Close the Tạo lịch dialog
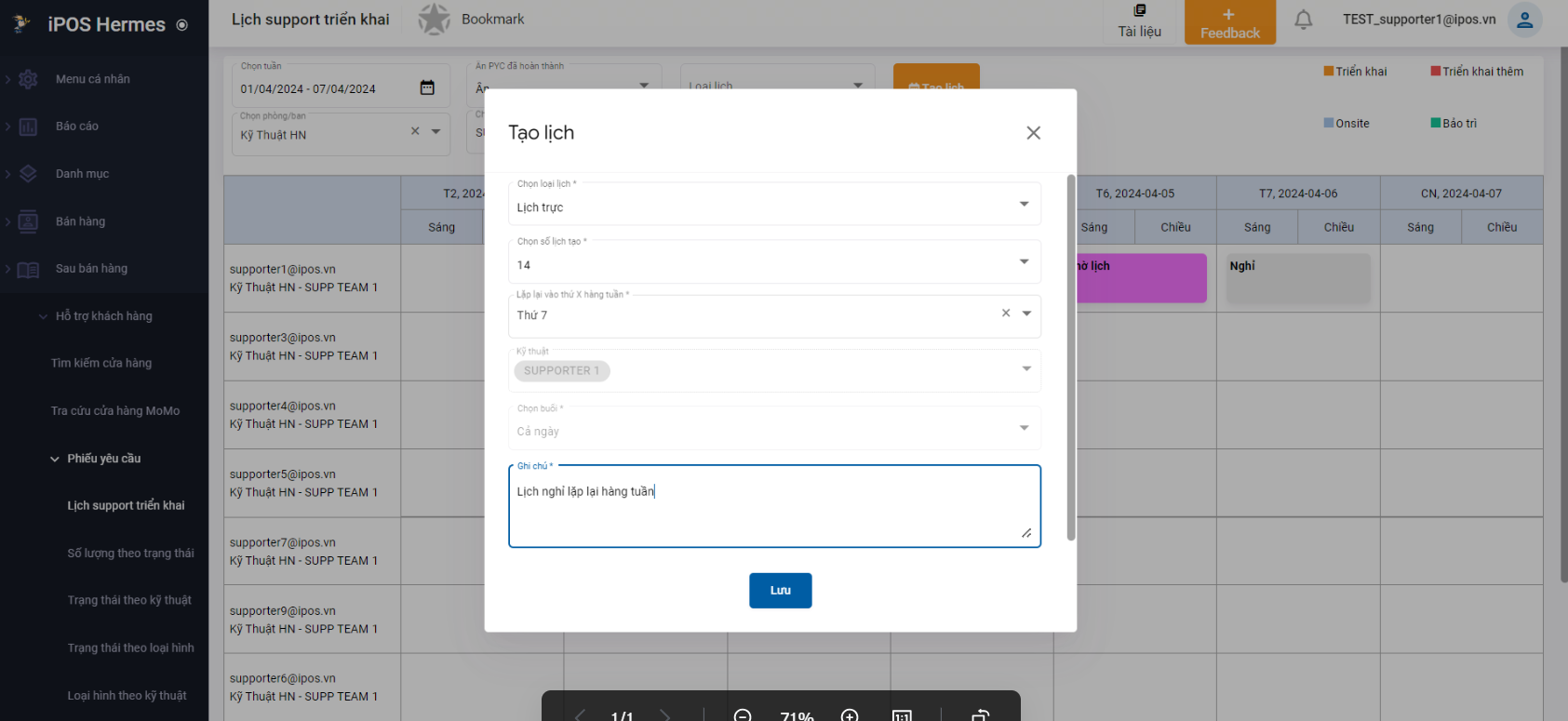The width and height of the screenshot is (1568, 721). pyautogui.click(x=1033, y=133)
